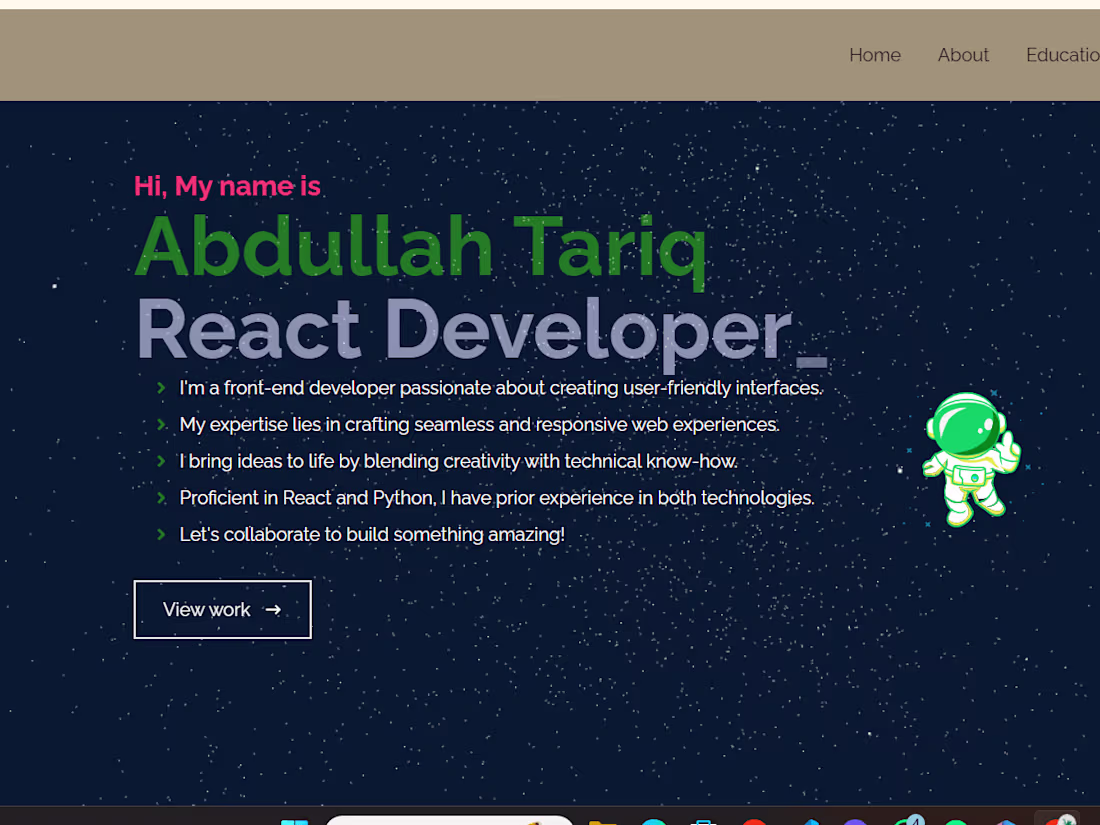1100x825 pixels.
Task: Click the green astronaut illustration
Action: 971,459
